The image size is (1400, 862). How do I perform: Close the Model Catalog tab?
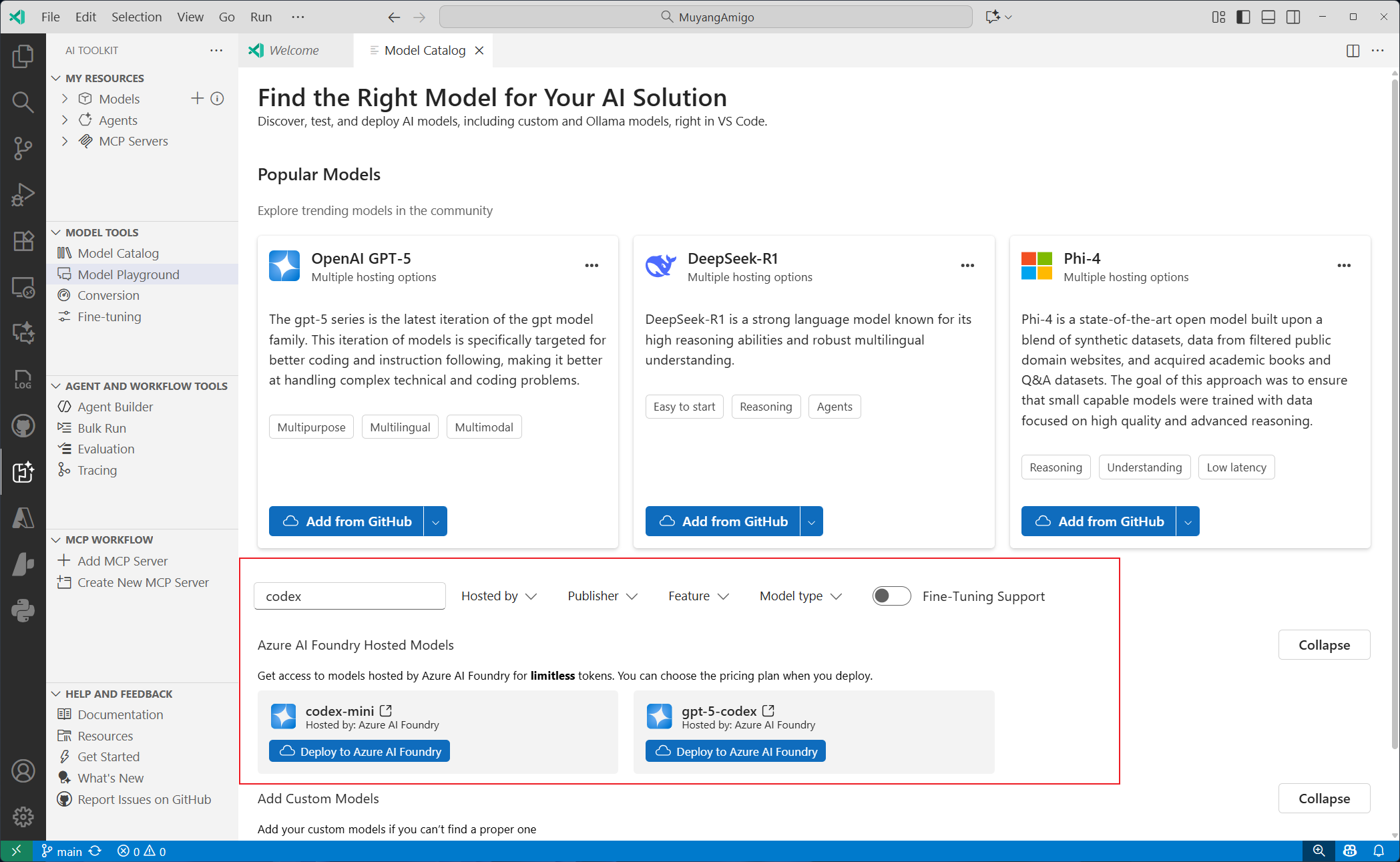tap(479, 51)
